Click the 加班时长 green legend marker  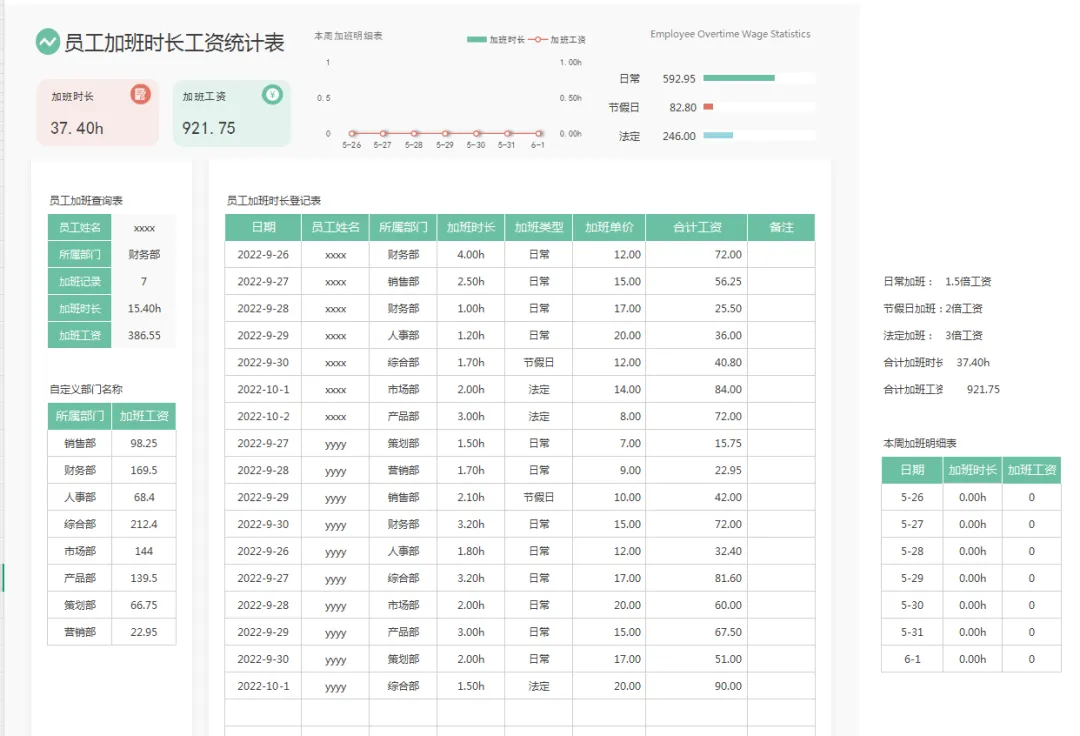coord(477,39)
